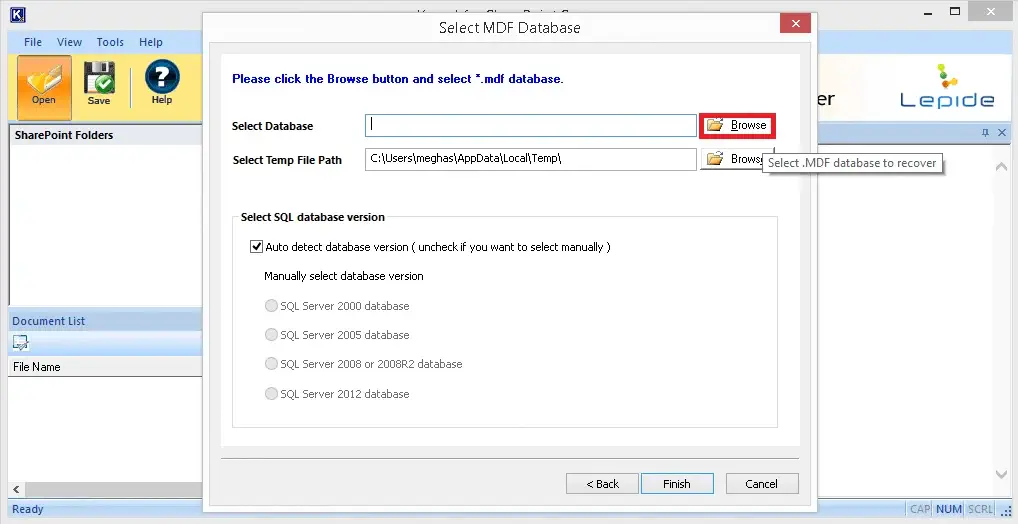Click the Help toolbar icon
Image resolution: width=1018 pixels, height=524 pixels.
pos(162,82)
